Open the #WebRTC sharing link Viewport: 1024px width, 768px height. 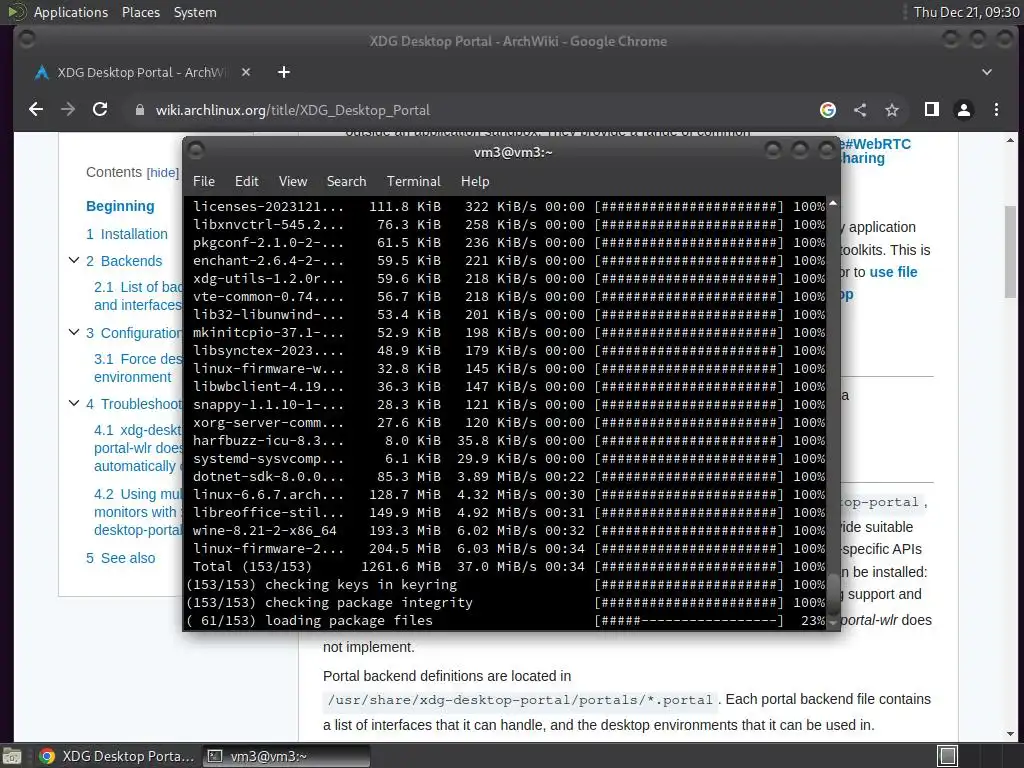point(875,151)
